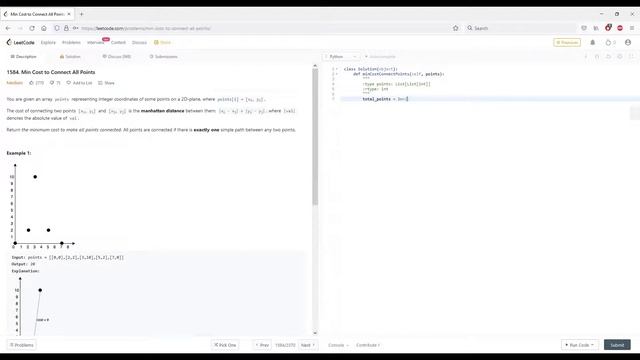Reset code with the undo arrow icon

(608, 57)
